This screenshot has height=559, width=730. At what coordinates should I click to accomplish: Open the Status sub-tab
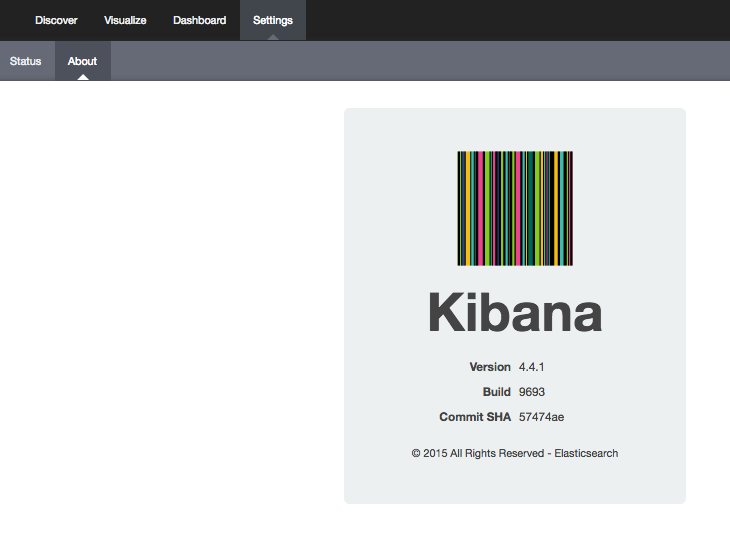pyautogui.click(x=26, y=61)
